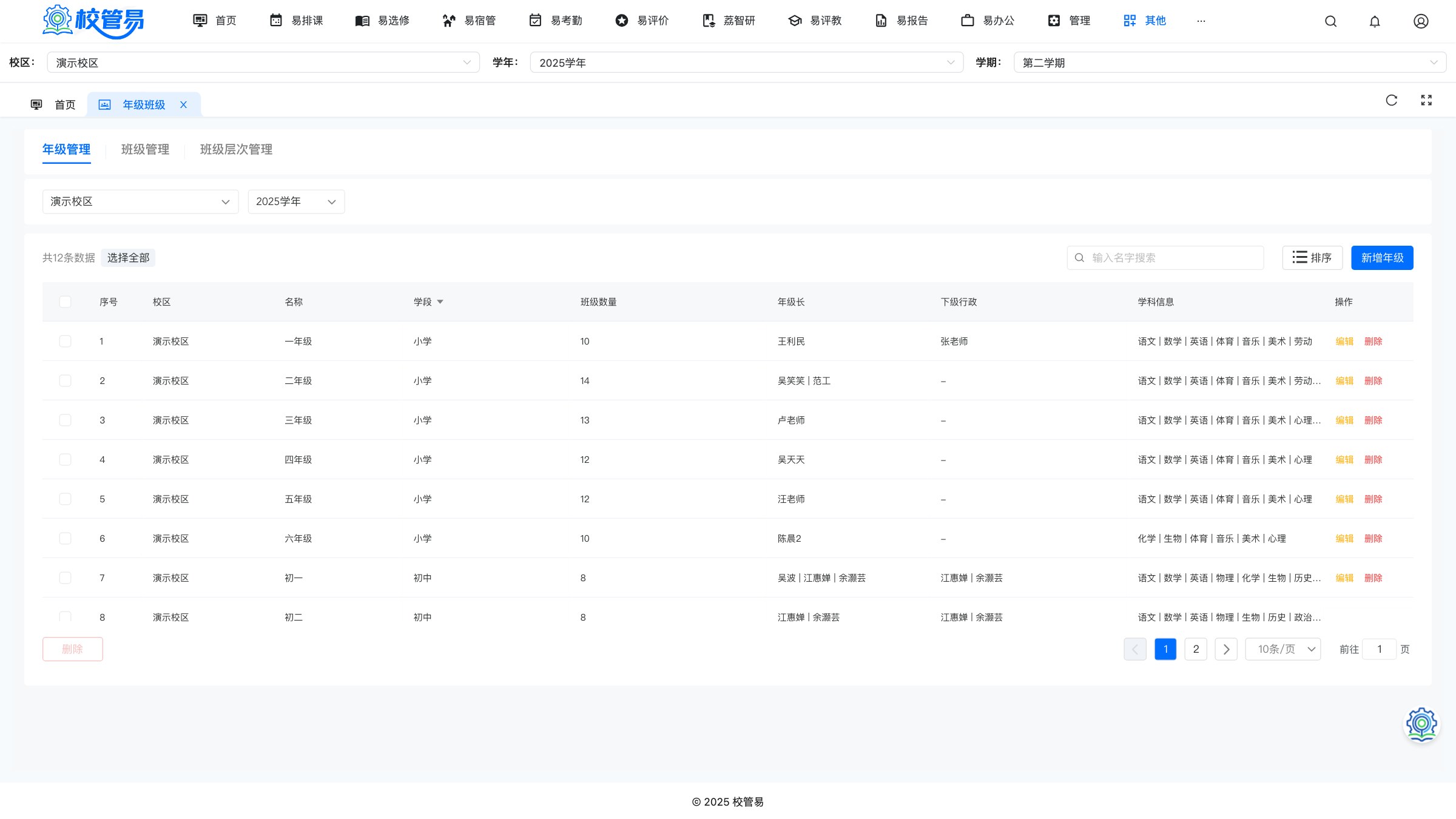Click the 易报告 report icon
1456x819 pixels.
pyautogui.click(x=881, y=21)
